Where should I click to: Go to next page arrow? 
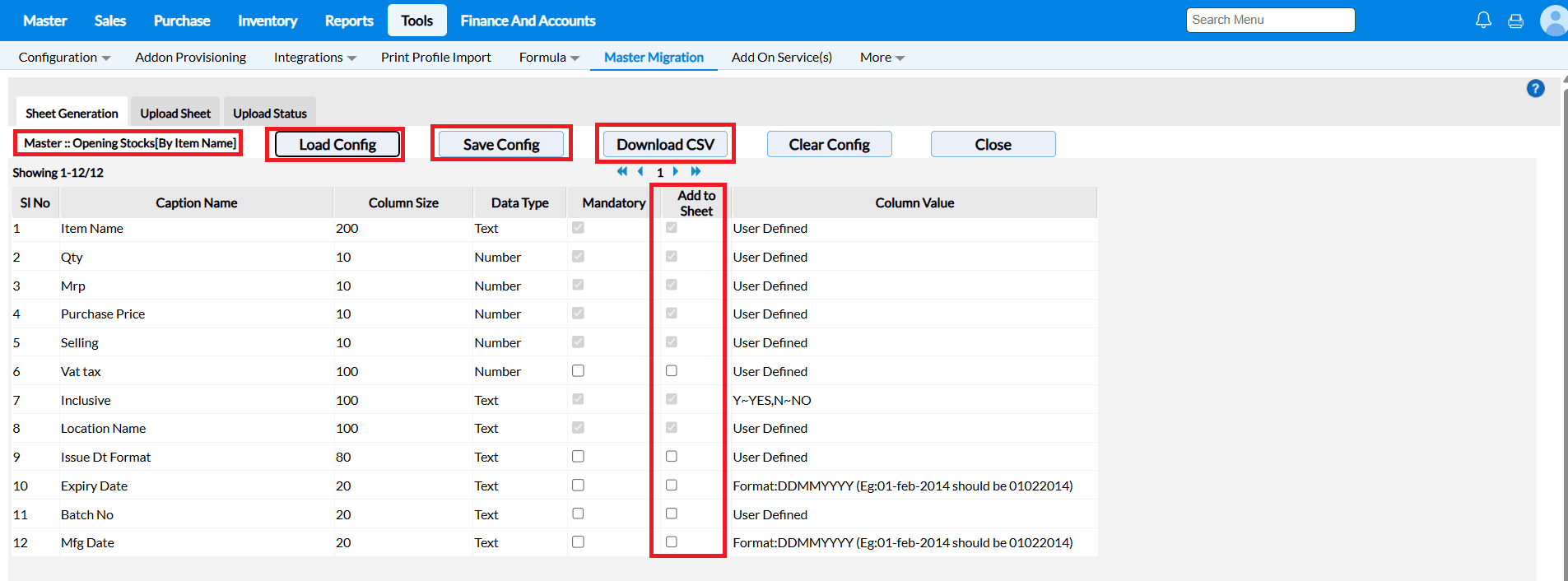coord(676,171)
